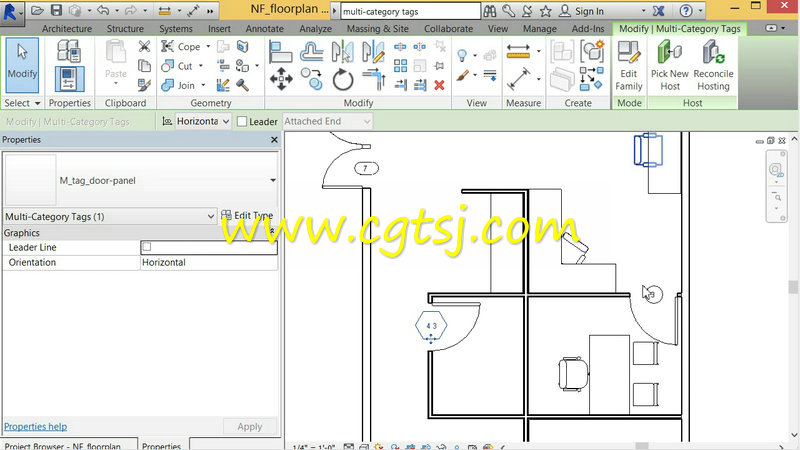Click the Edit Type button
The height and width of the screenshot is (450, 800).
click(247, 215)
